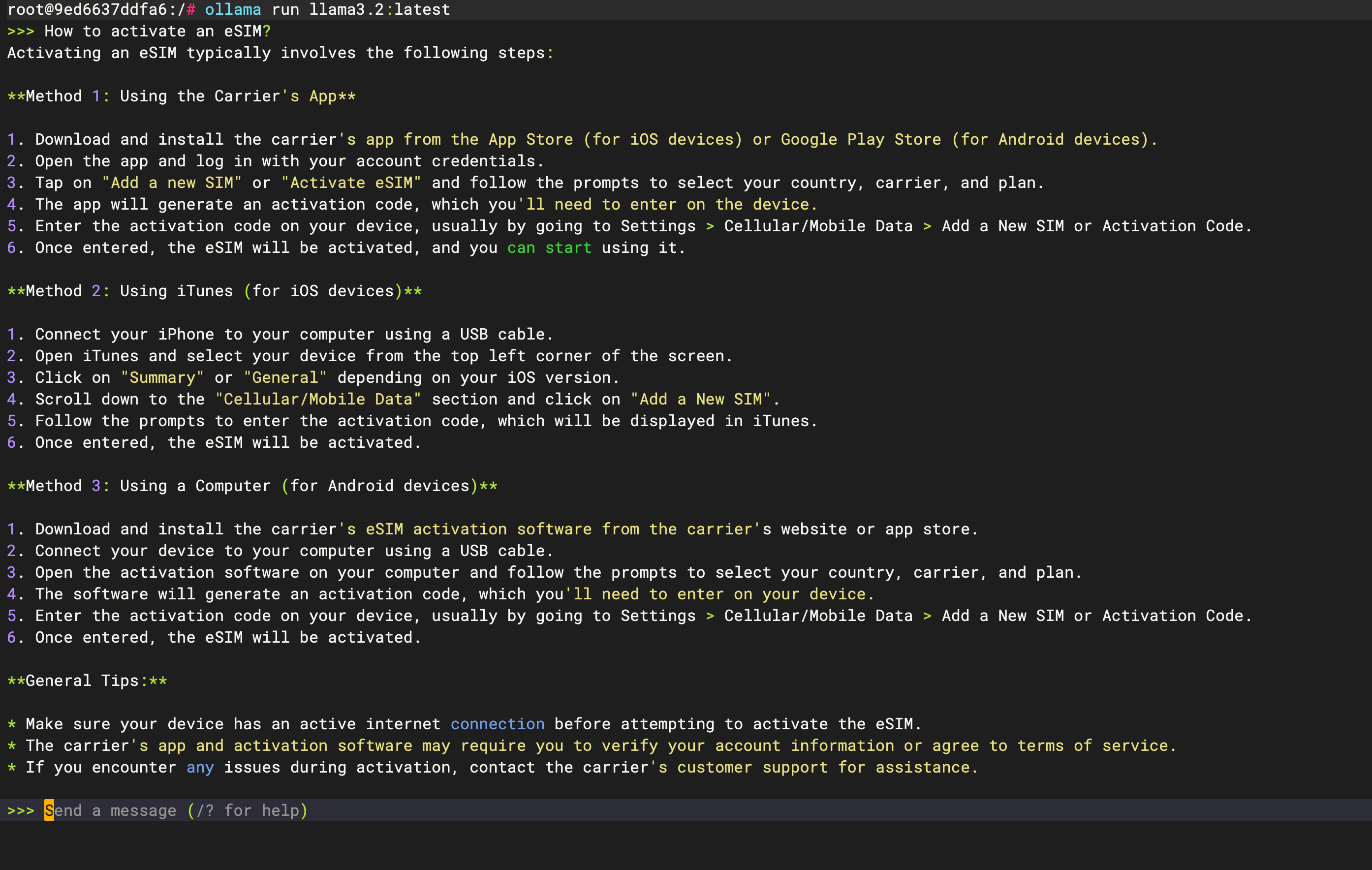Click the 'How to activate an eSIM?' query
The height and width of the screenshot is (870, 1372).
coord(157,31)
